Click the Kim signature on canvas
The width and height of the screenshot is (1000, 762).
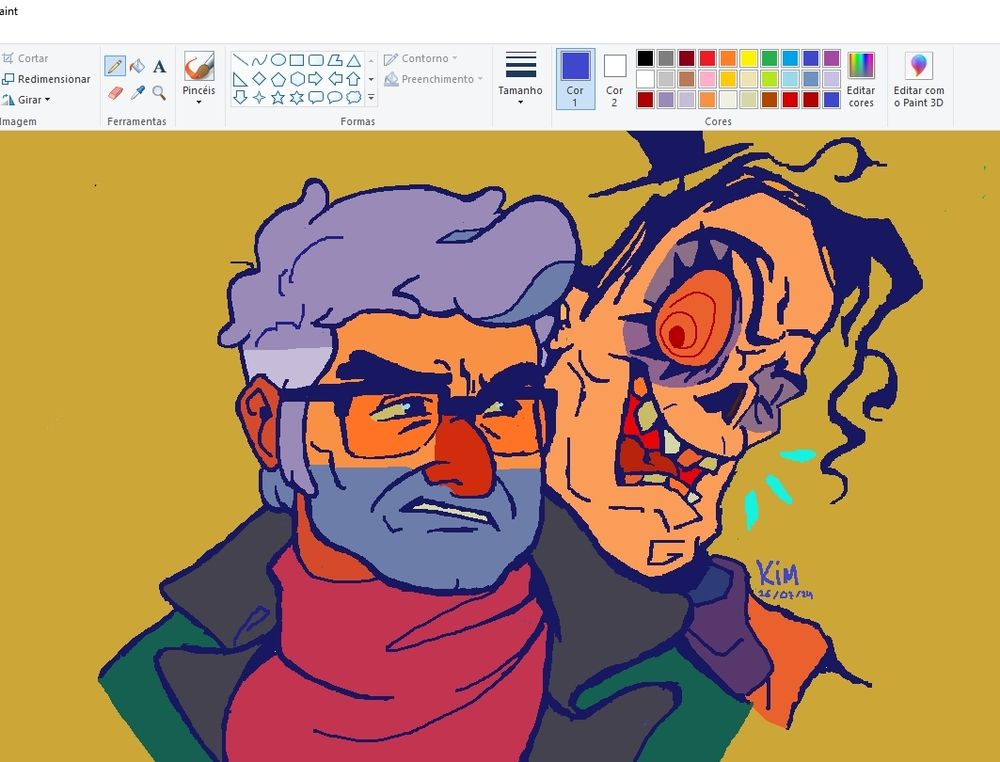(778, 573)
